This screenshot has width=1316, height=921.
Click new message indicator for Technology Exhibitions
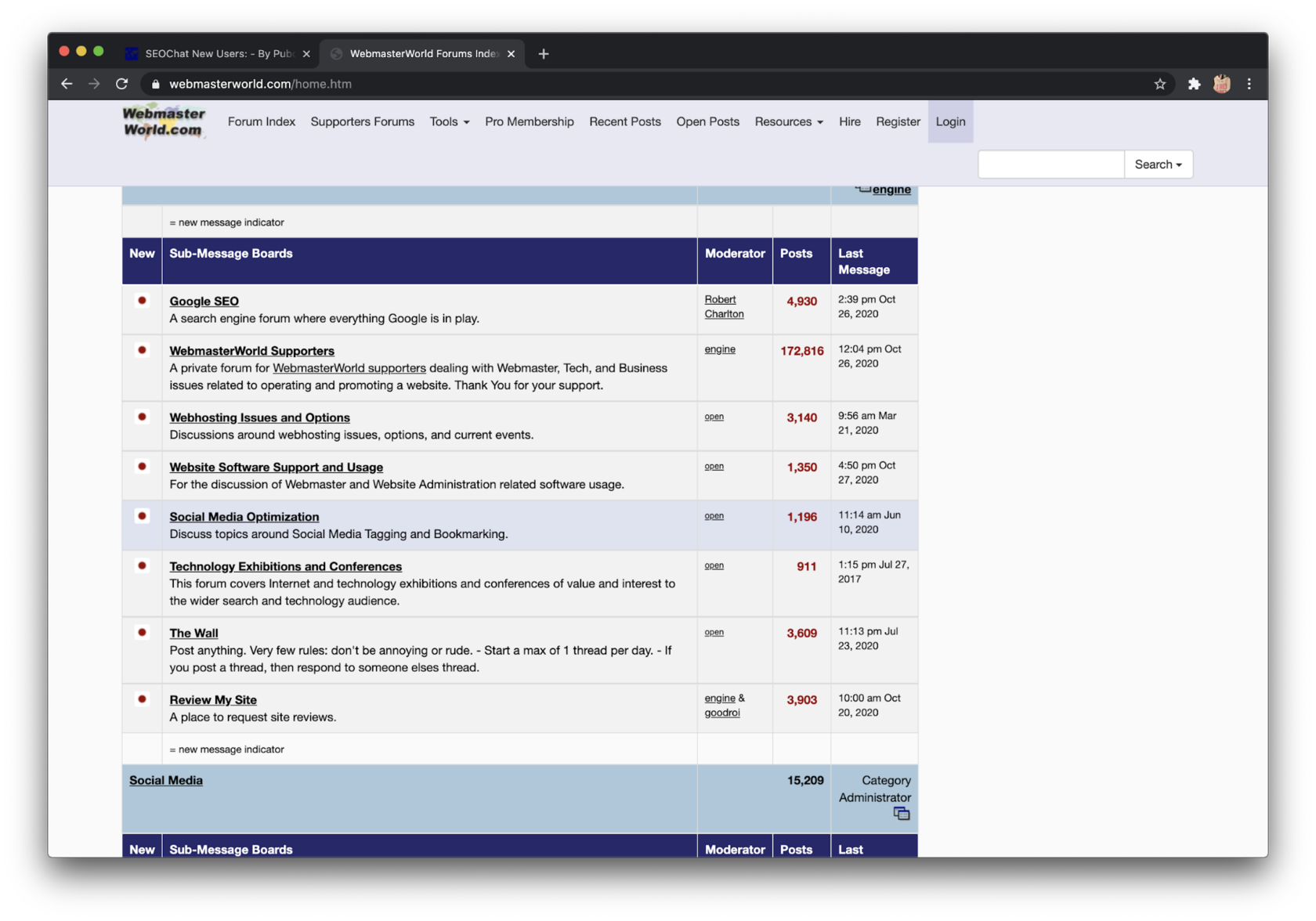pos(142,565)
